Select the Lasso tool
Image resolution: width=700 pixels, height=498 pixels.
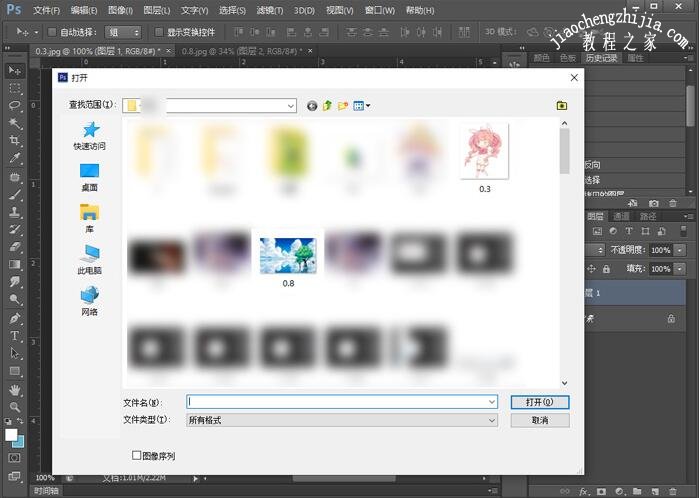click(15, 106)
